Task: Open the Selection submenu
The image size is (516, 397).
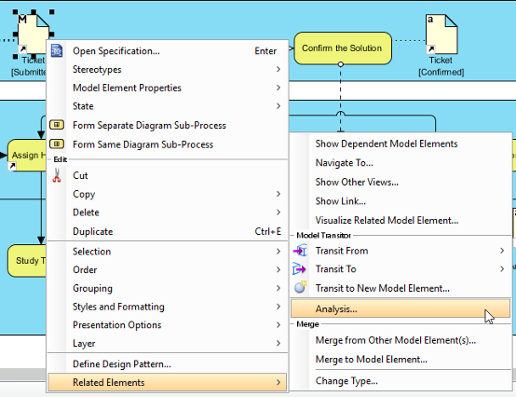Action: tap(168, 251)
